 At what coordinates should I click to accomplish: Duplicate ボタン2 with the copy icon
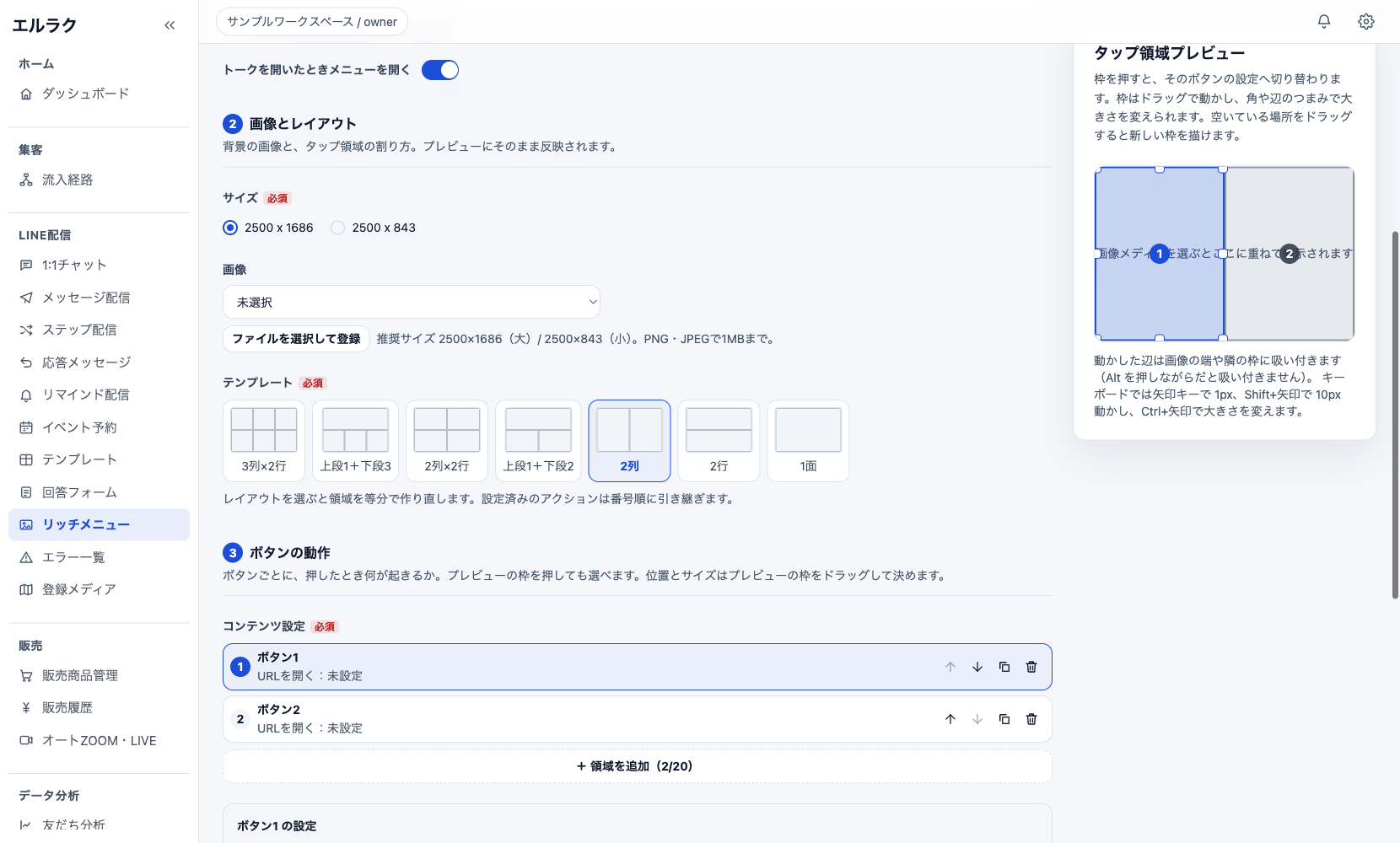click(1004, 719)
